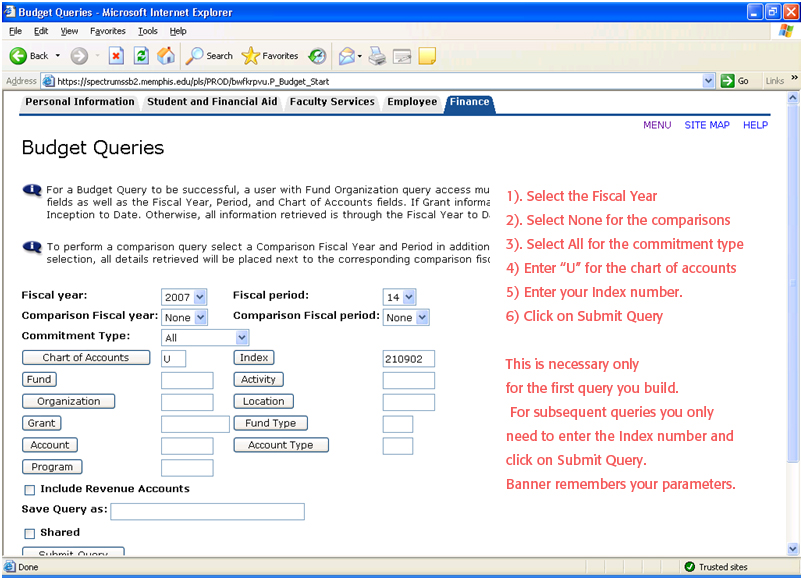The image size is (803, 580).
Task: Open the Comparison Fiscal period dropdown
Action: (x=406, y=317)
